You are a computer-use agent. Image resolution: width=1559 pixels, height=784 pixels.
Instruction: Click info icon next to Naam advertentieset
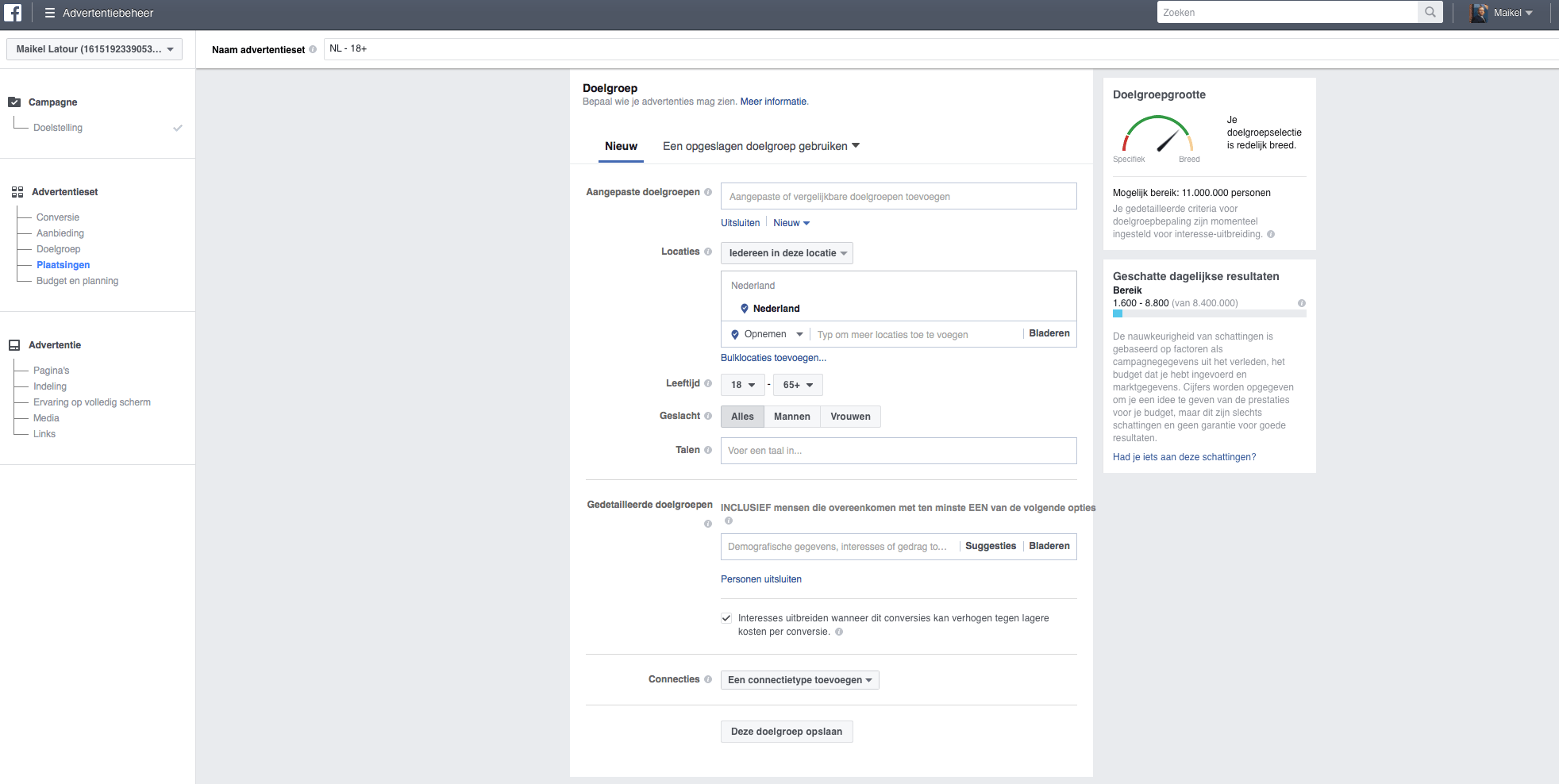click(313, 49)
